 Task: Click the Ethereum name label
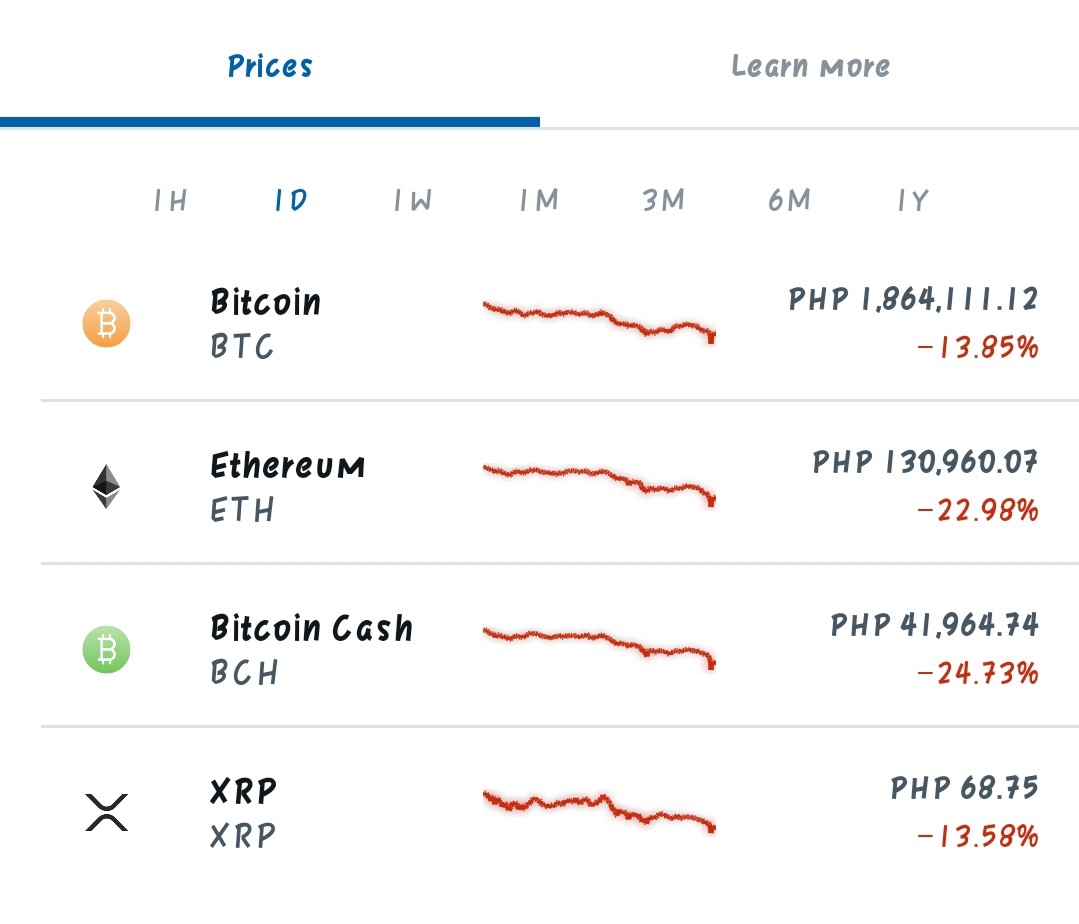(x=288, y=466)
